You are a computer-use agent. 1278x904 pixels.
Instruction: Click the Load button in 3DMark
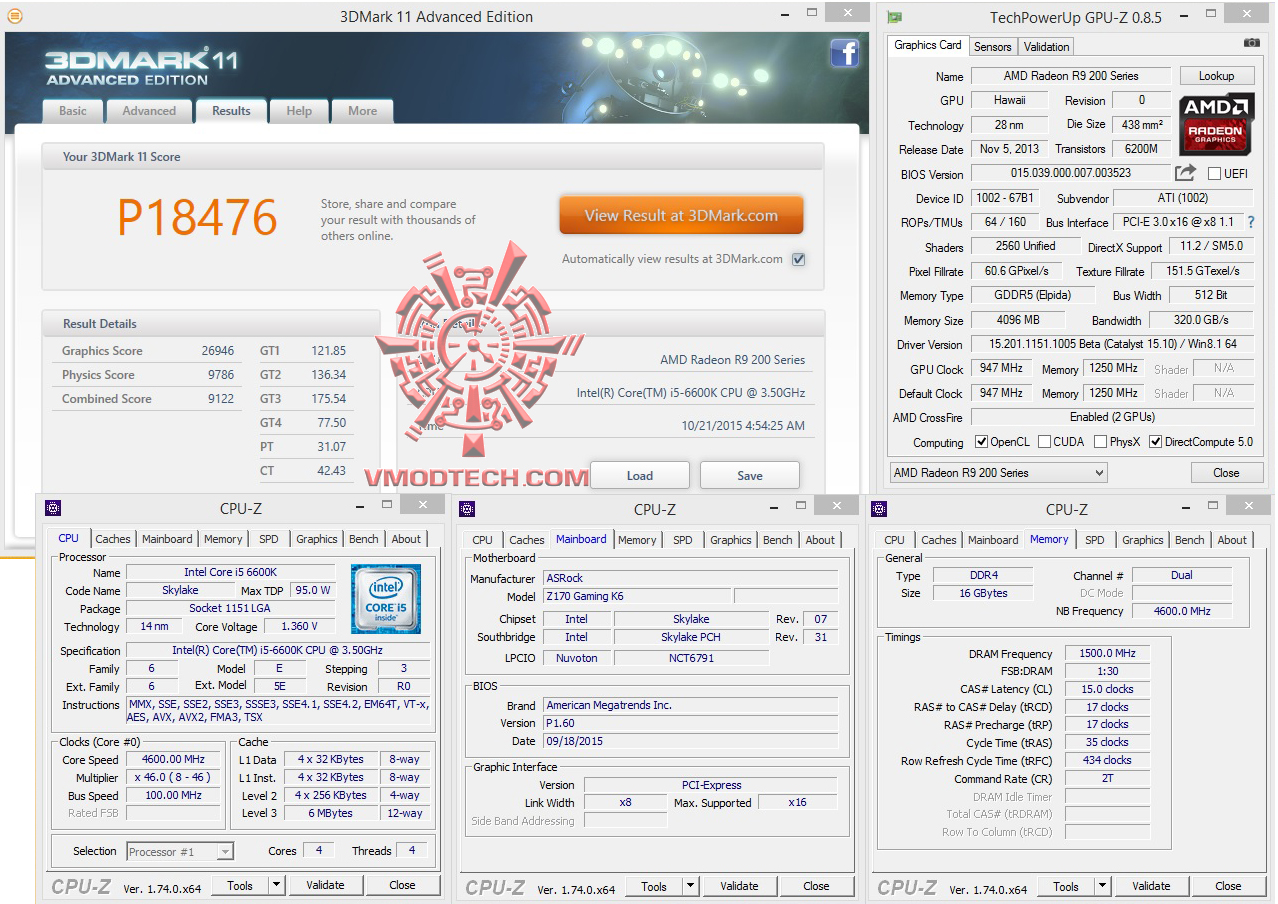pos(640,476)
